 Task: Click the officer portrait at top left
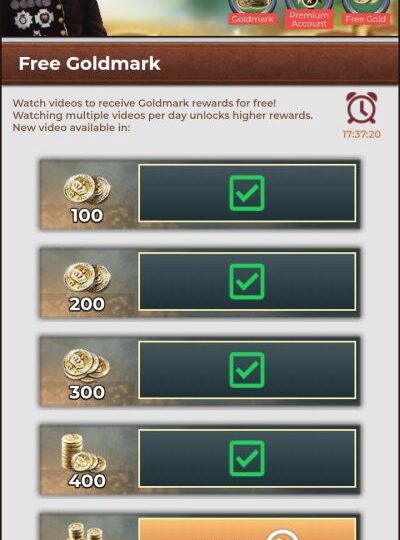tap(53, 18)
